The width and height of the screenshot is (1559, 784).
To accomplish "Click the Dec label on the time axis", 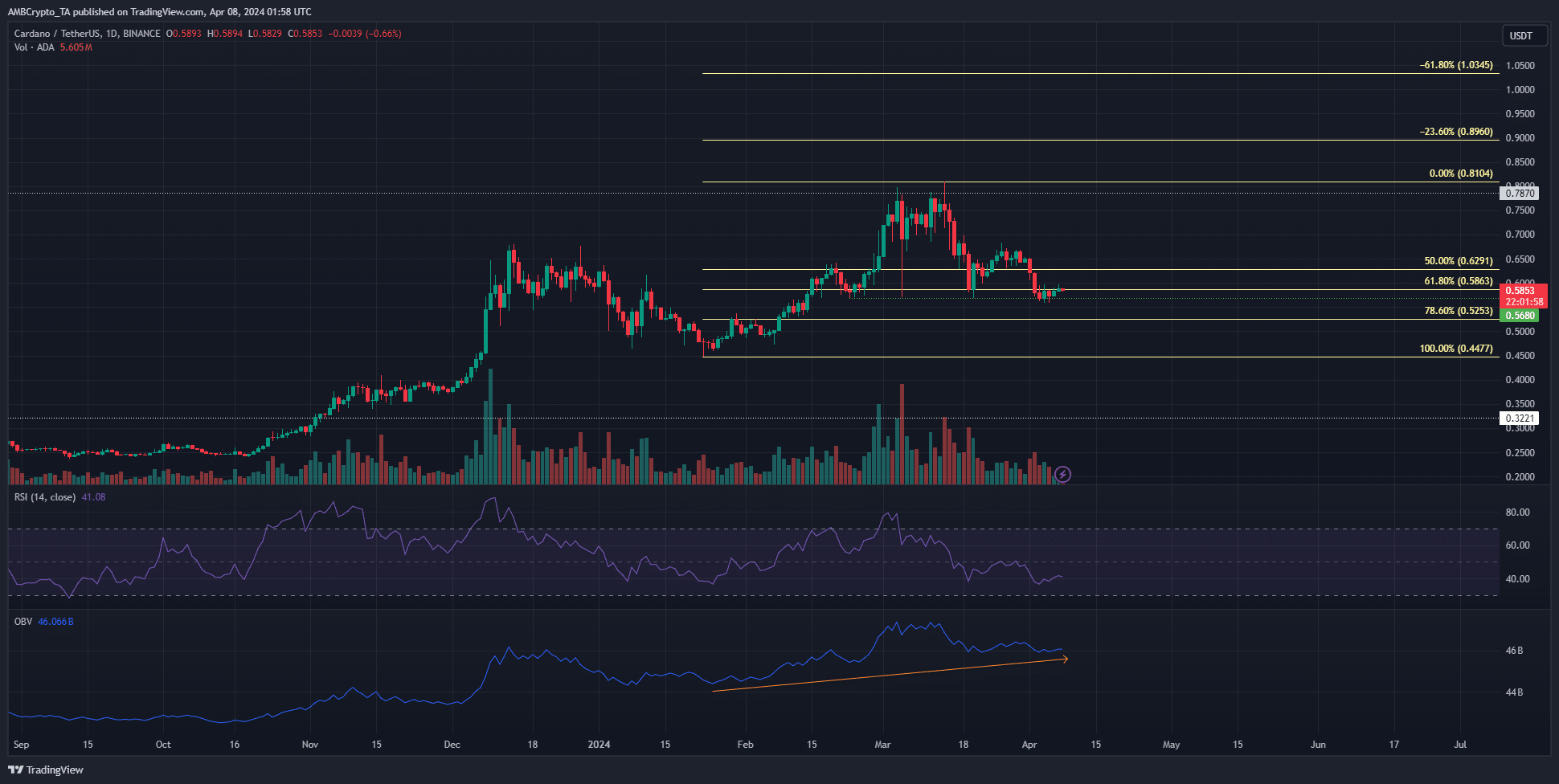I will coord(452,745).
